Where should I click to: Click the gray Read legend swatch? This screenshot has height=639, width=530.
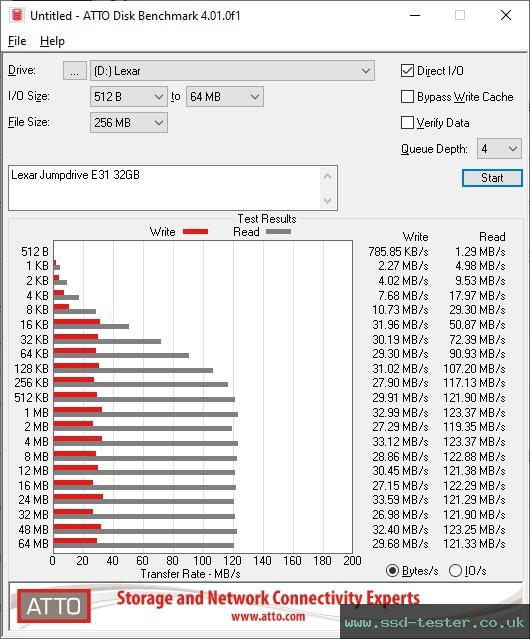[x=278, y=231]
